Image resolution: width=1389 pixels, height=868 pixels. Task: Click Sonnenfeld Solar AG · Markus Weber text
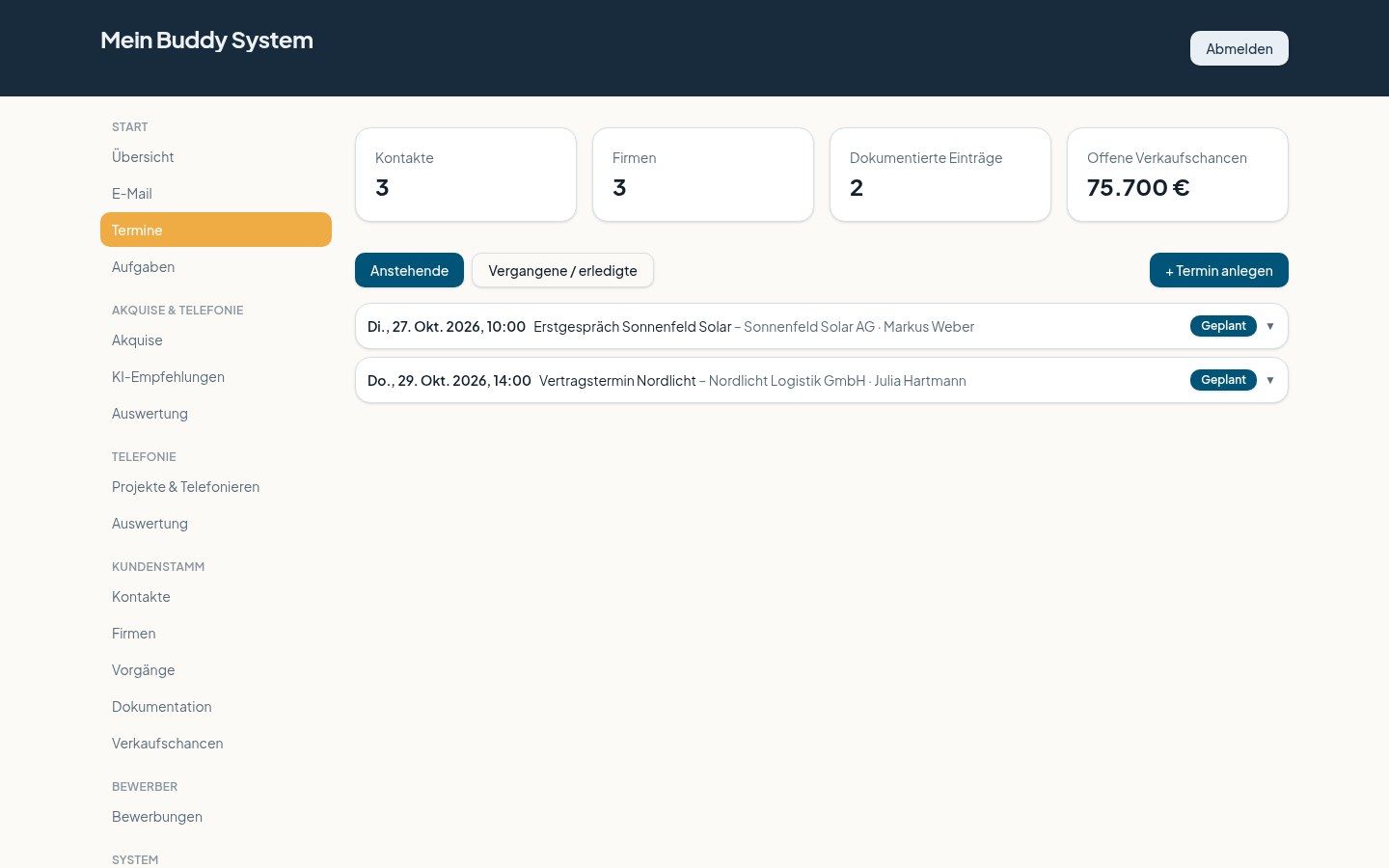[858, 326]
